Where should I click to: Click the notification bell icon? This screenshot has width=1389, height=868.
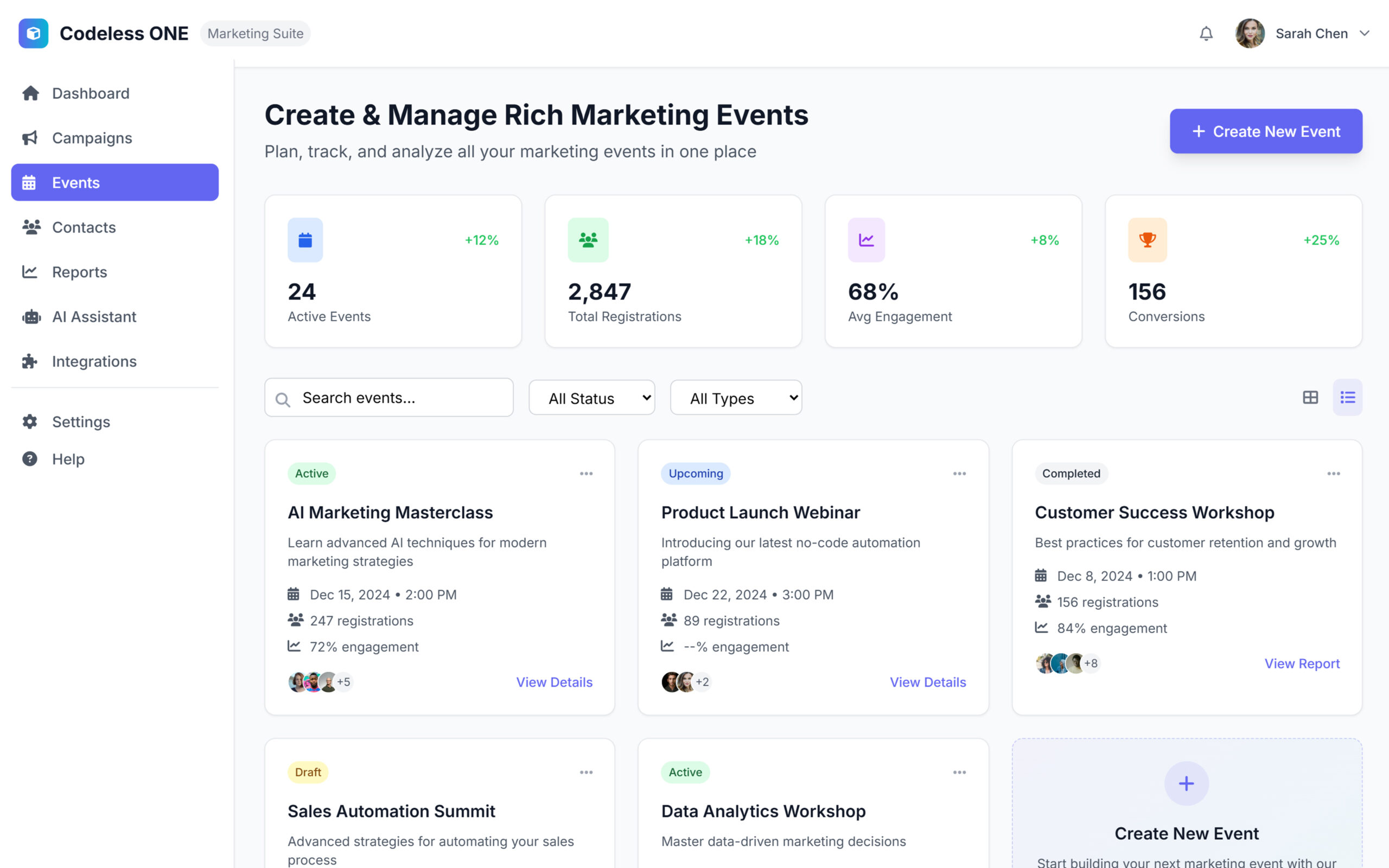pos(1206,34)
